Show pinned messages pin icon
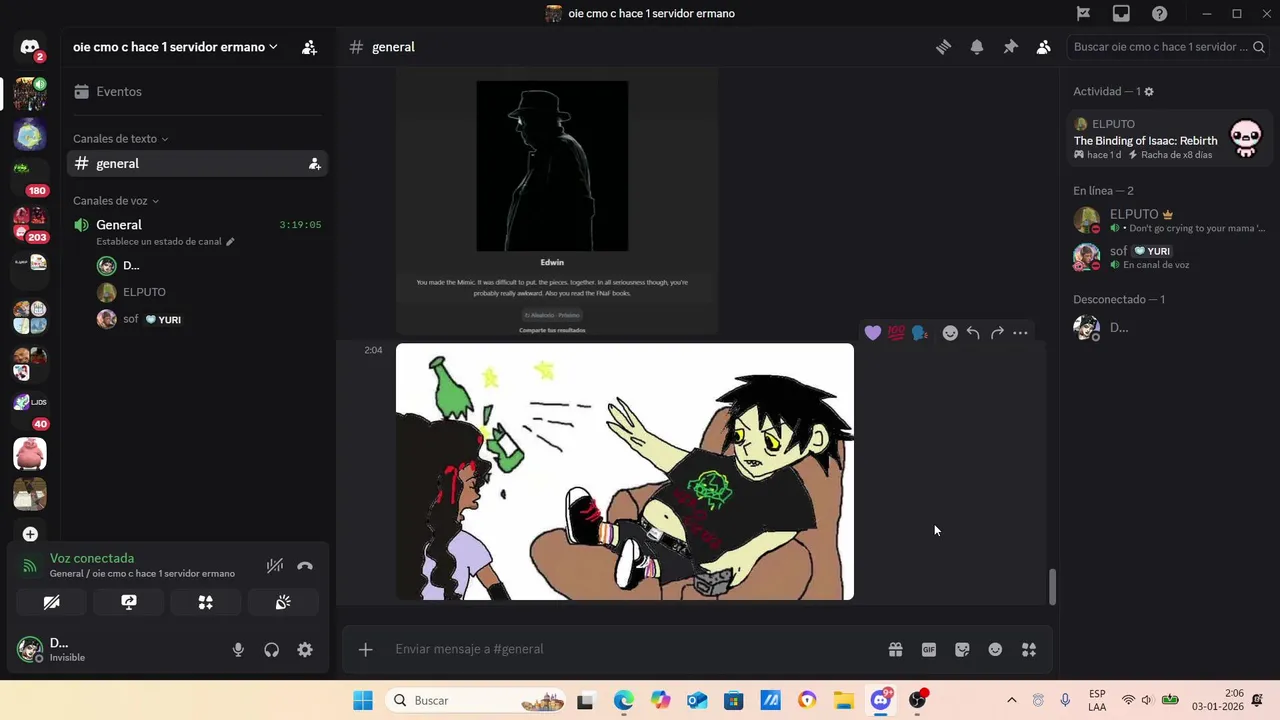This screenshot has width=1280, height=720. pos(1010,47)
